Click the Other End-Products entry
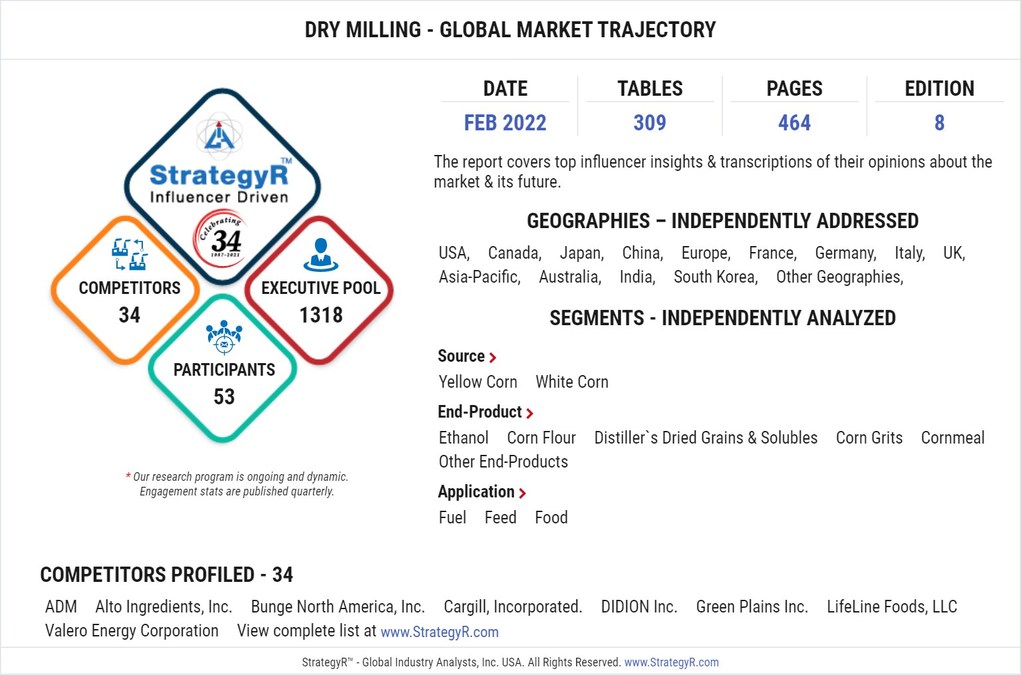Viewport: 1021px width, 675px height. pyautogui.click(x=503, y=461)
